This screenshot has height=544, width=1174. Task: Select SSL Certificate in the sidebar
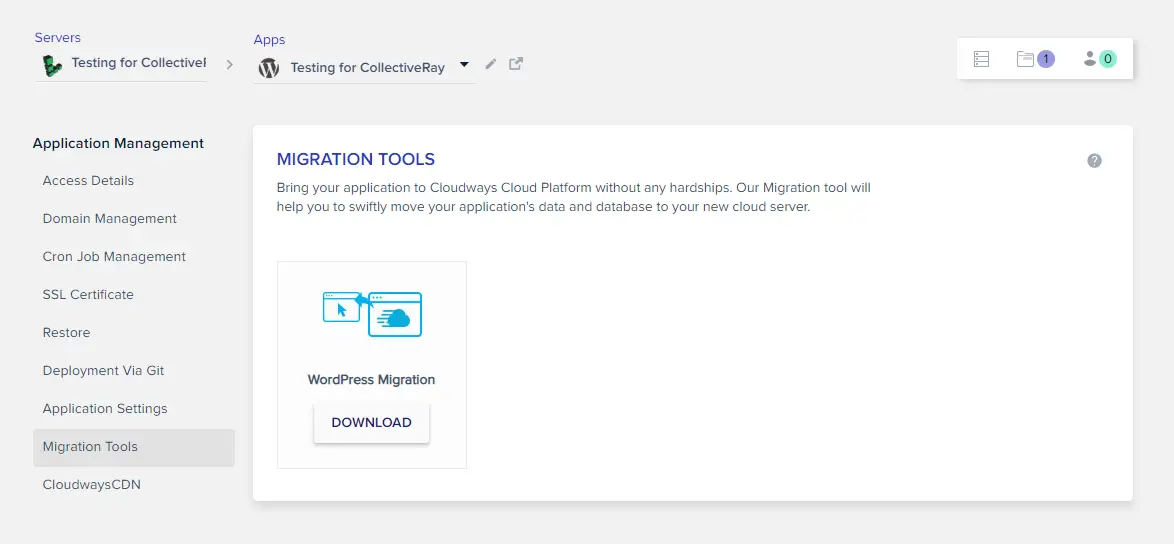88,295
